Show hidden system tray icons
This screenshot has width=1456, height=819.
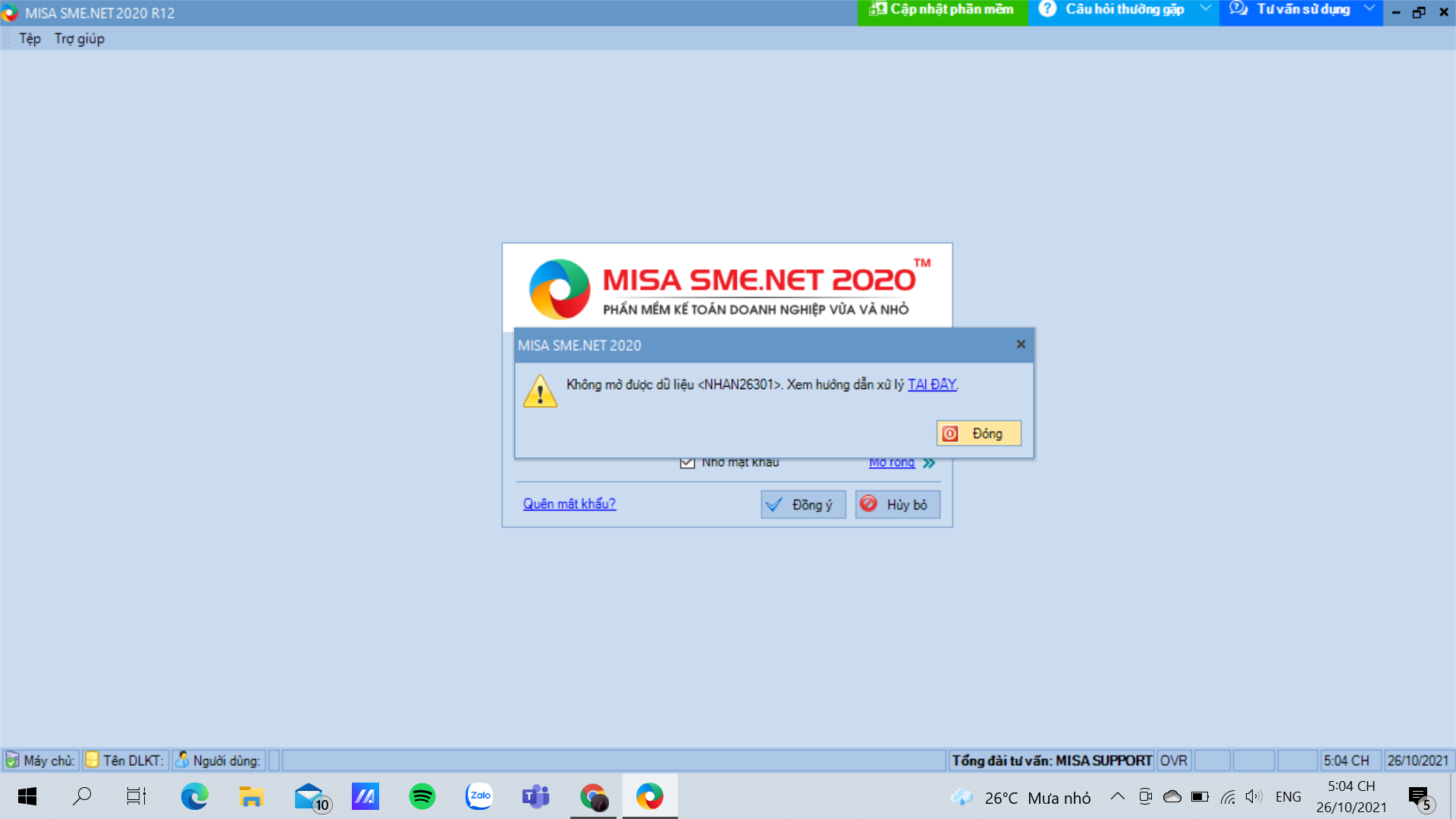(1117, 796)
